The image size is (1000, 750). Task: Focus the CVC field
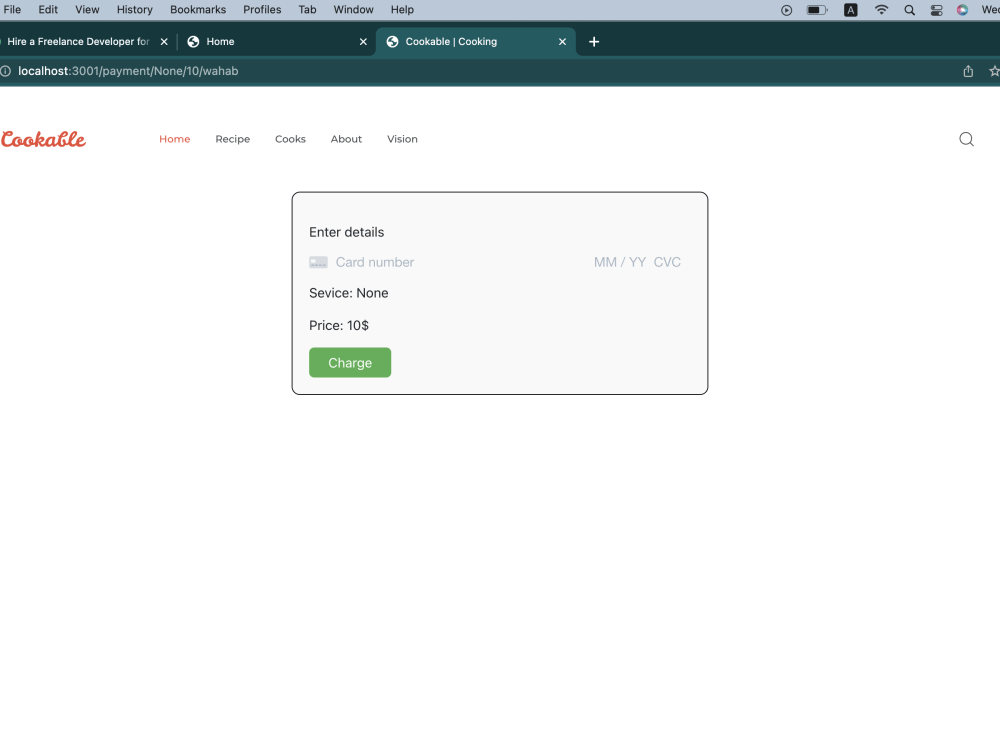pyautogui.click(x=667, y=262)
